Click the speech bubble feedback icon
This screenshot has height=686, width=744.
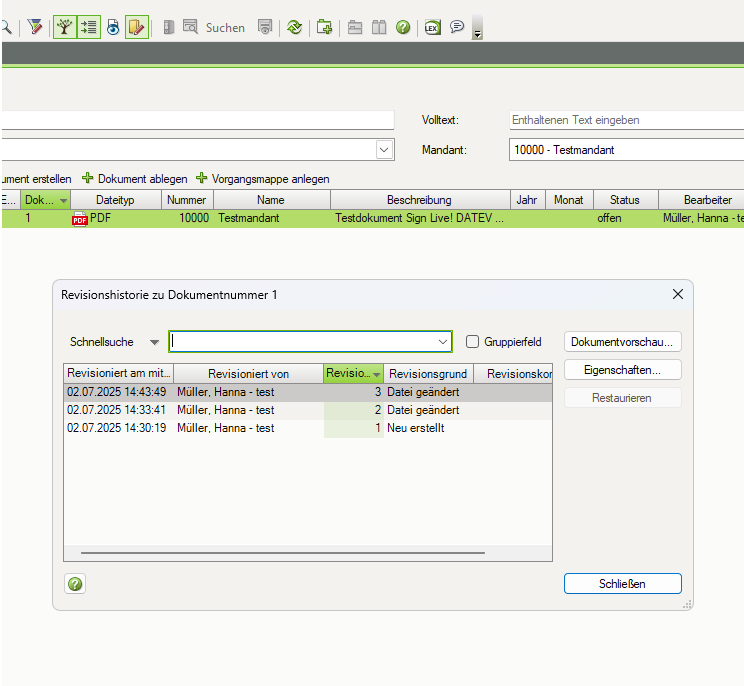pyautogui.click(x=457, y=27)
